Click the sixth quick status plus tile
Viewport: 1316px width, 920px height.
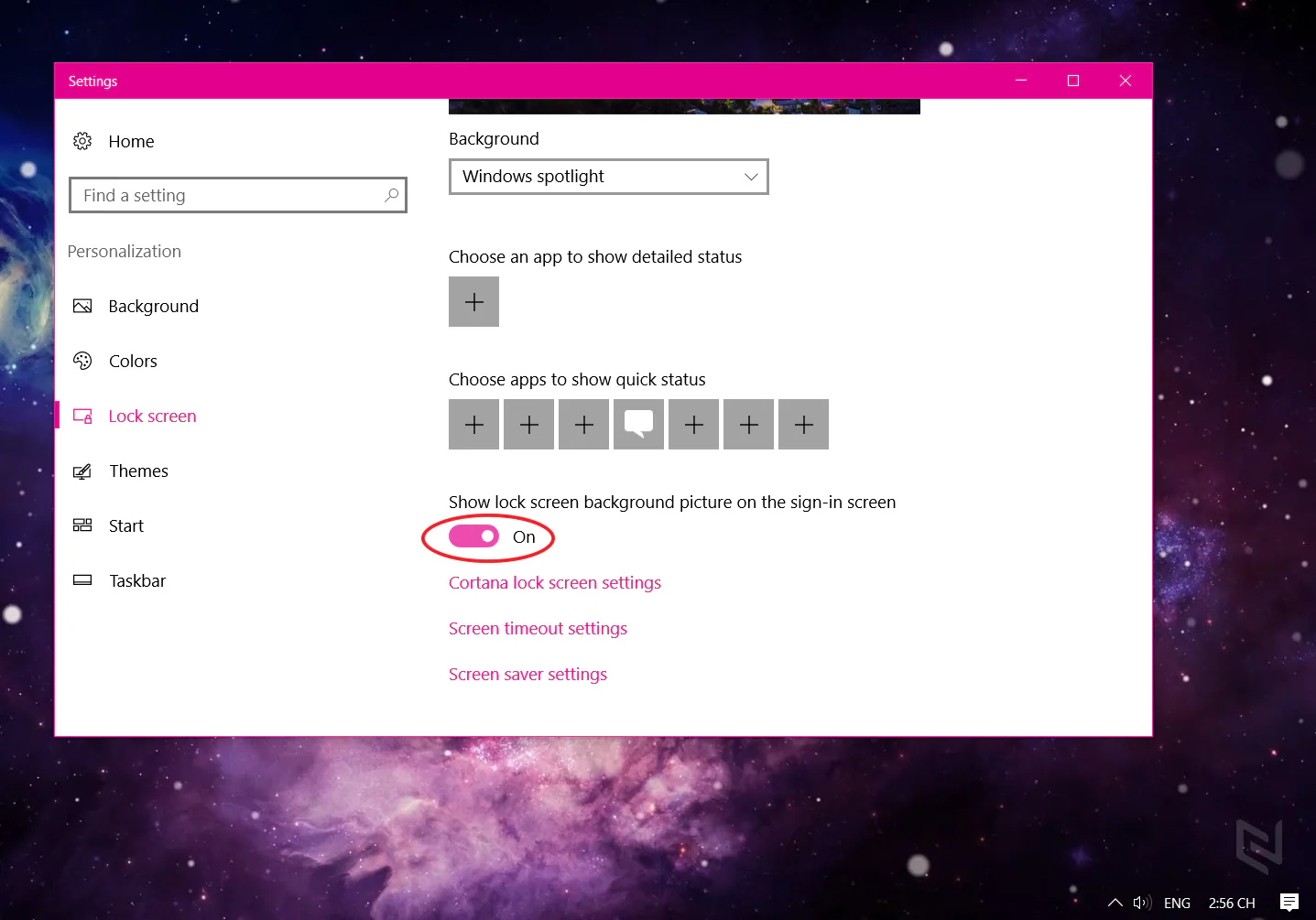[748, 425]
